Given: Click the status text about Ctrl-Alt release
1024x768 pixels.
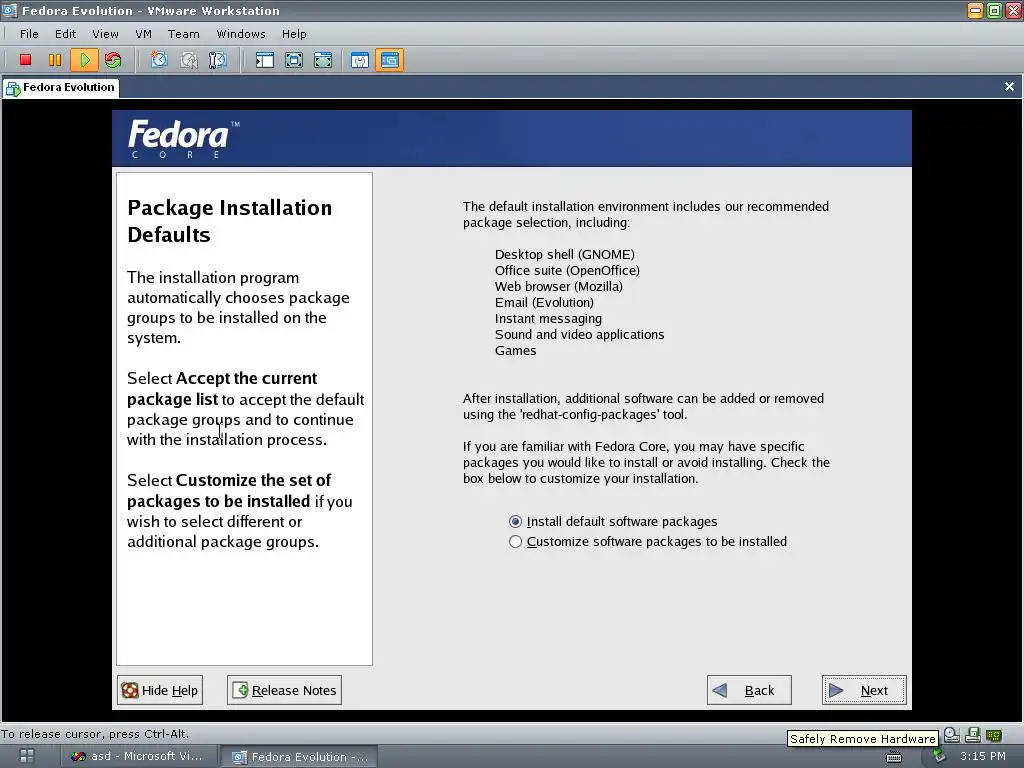Looking at the screenshot, I should click(95, 733).
